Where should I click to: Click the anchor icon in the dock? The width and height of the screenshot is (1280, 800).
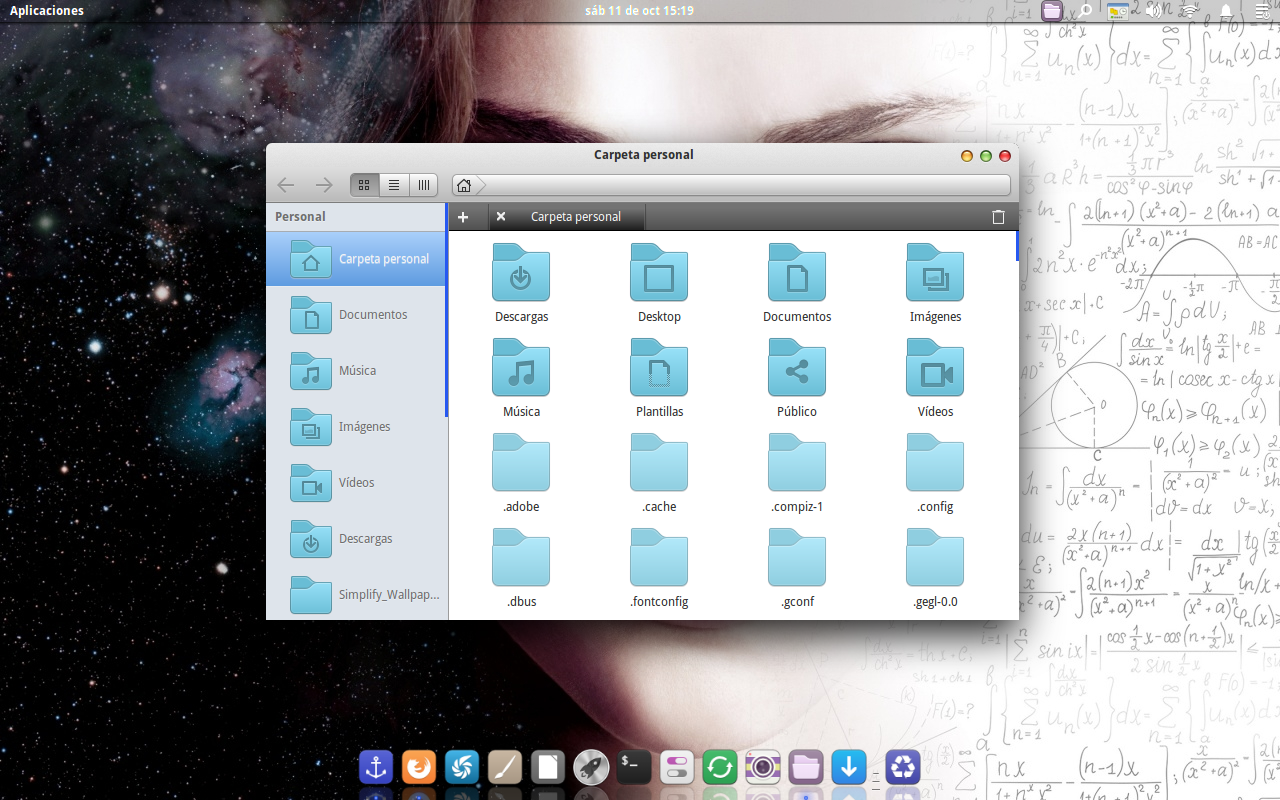click(x=375, y=767)
